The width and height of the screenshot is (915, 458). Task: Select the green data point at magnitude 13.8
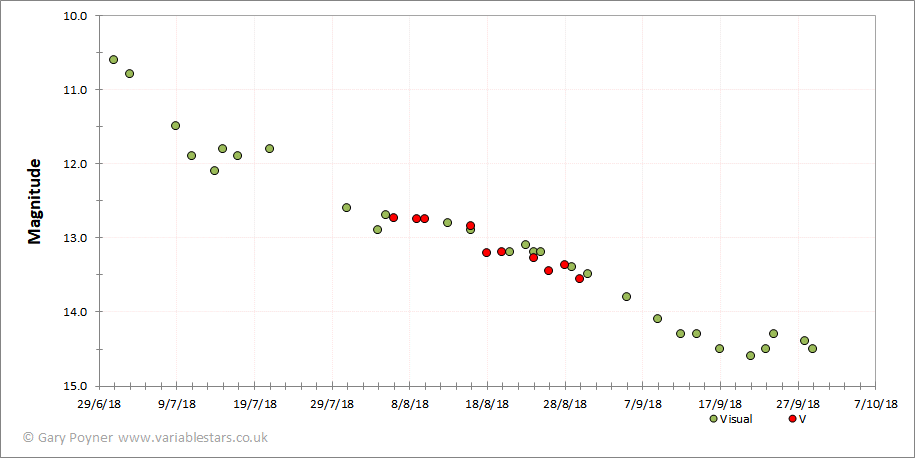[626, 296]
